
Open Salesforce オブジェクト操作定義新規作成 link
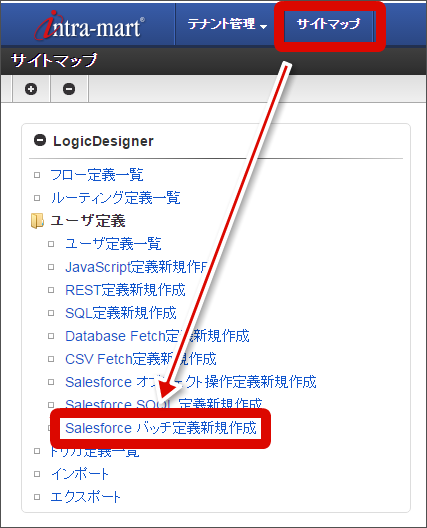point(191,382)
